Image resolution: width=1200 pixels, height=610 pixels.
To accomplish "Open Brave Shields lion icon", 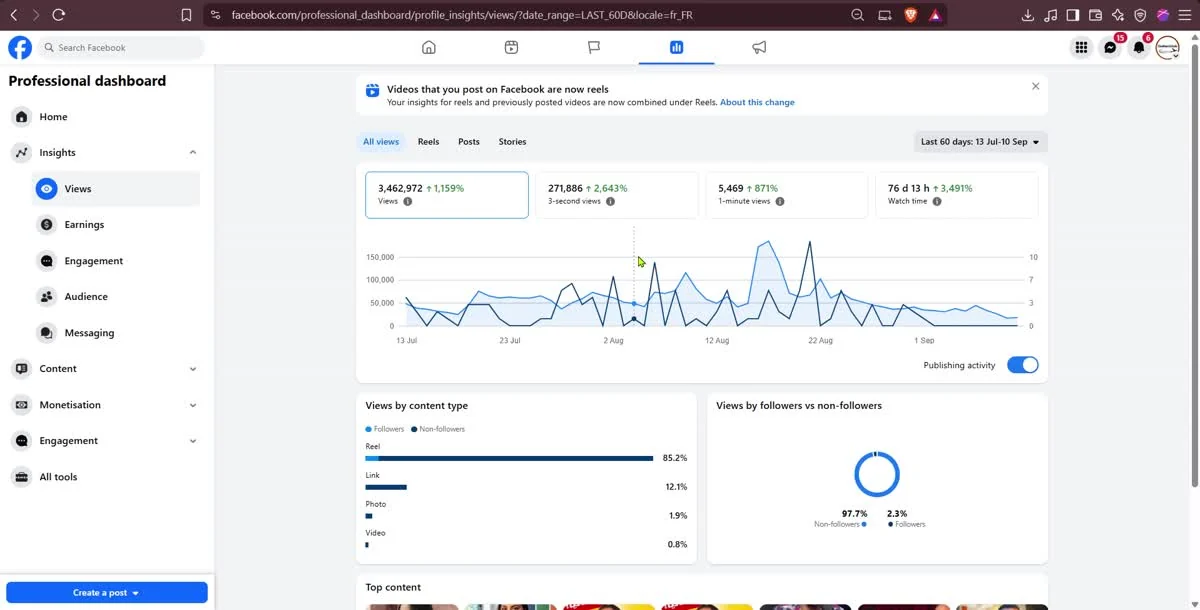I will point(910,15).
